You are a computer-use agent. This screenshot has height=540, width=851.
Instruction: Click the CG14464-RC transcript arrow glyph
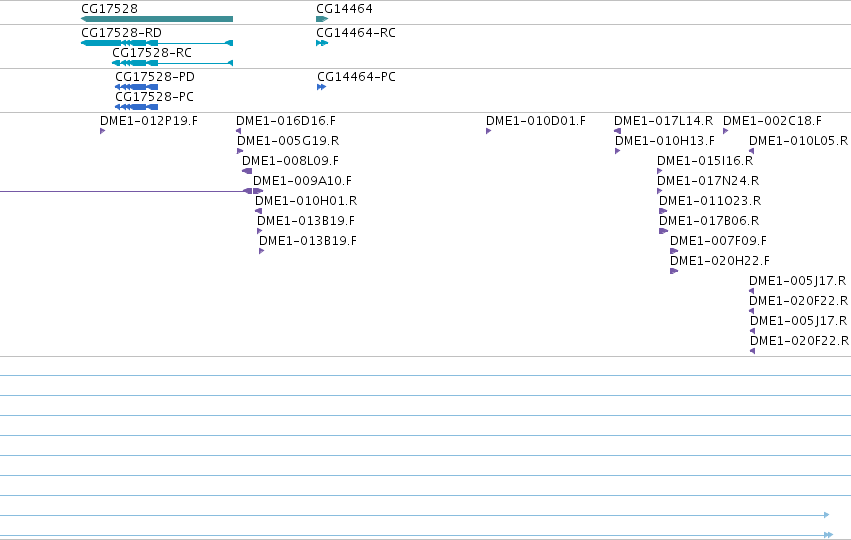pos(322,43)
